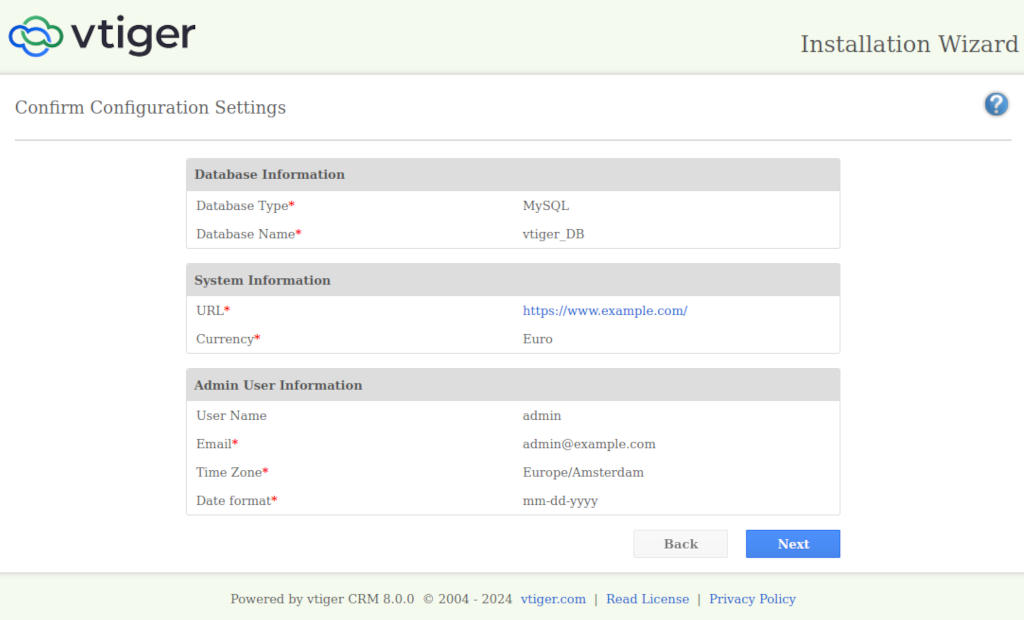Screen dimensions: 1024x620
Task: Click the Admin User Information header
Action: pyautogui.click(x=513, y=385)
